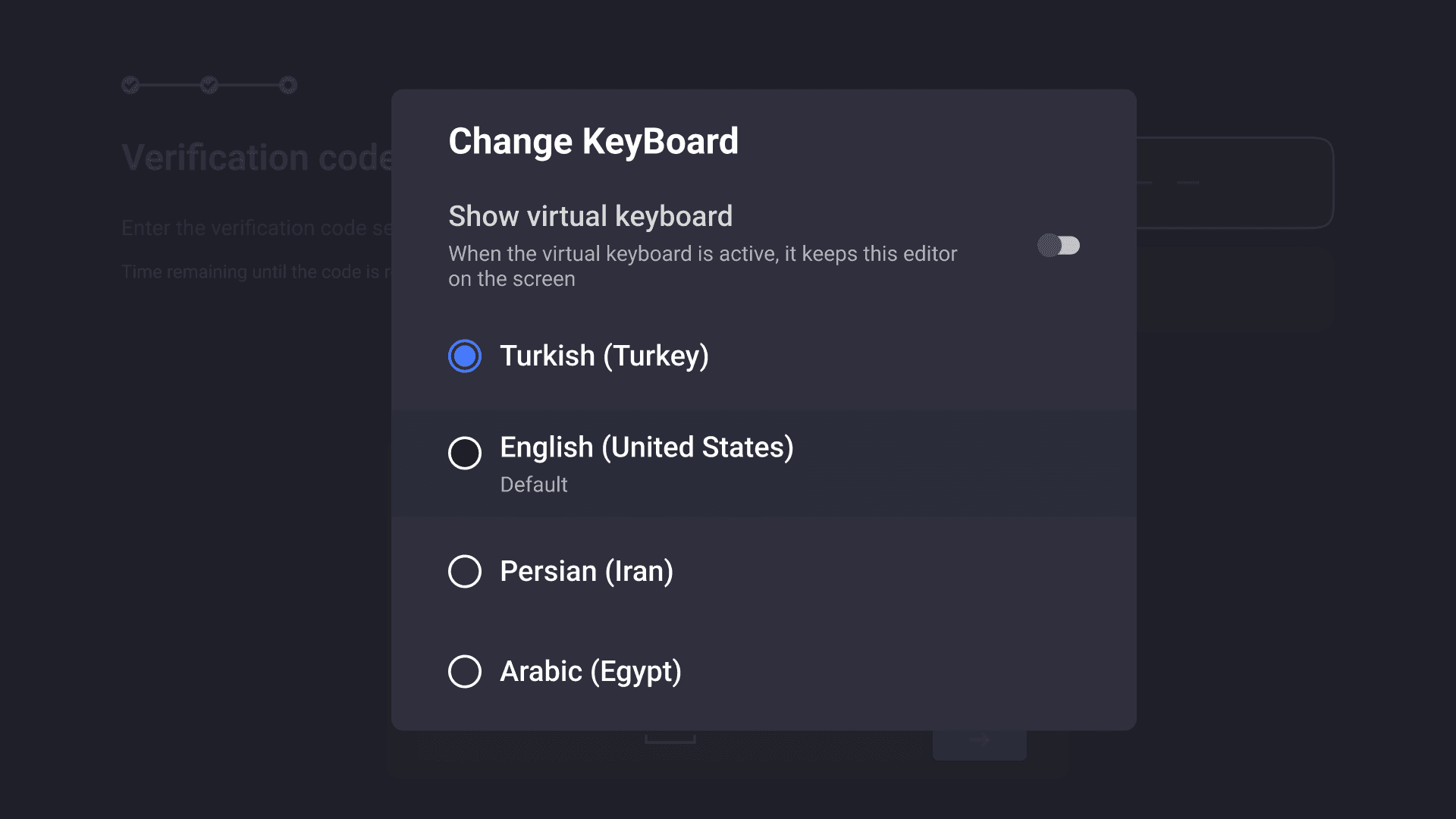Click the dimmed spacebar key icon
Image resolution: width=1456 pixels, height=819 pixels.
pyautogui.click(x=670, y=739)
